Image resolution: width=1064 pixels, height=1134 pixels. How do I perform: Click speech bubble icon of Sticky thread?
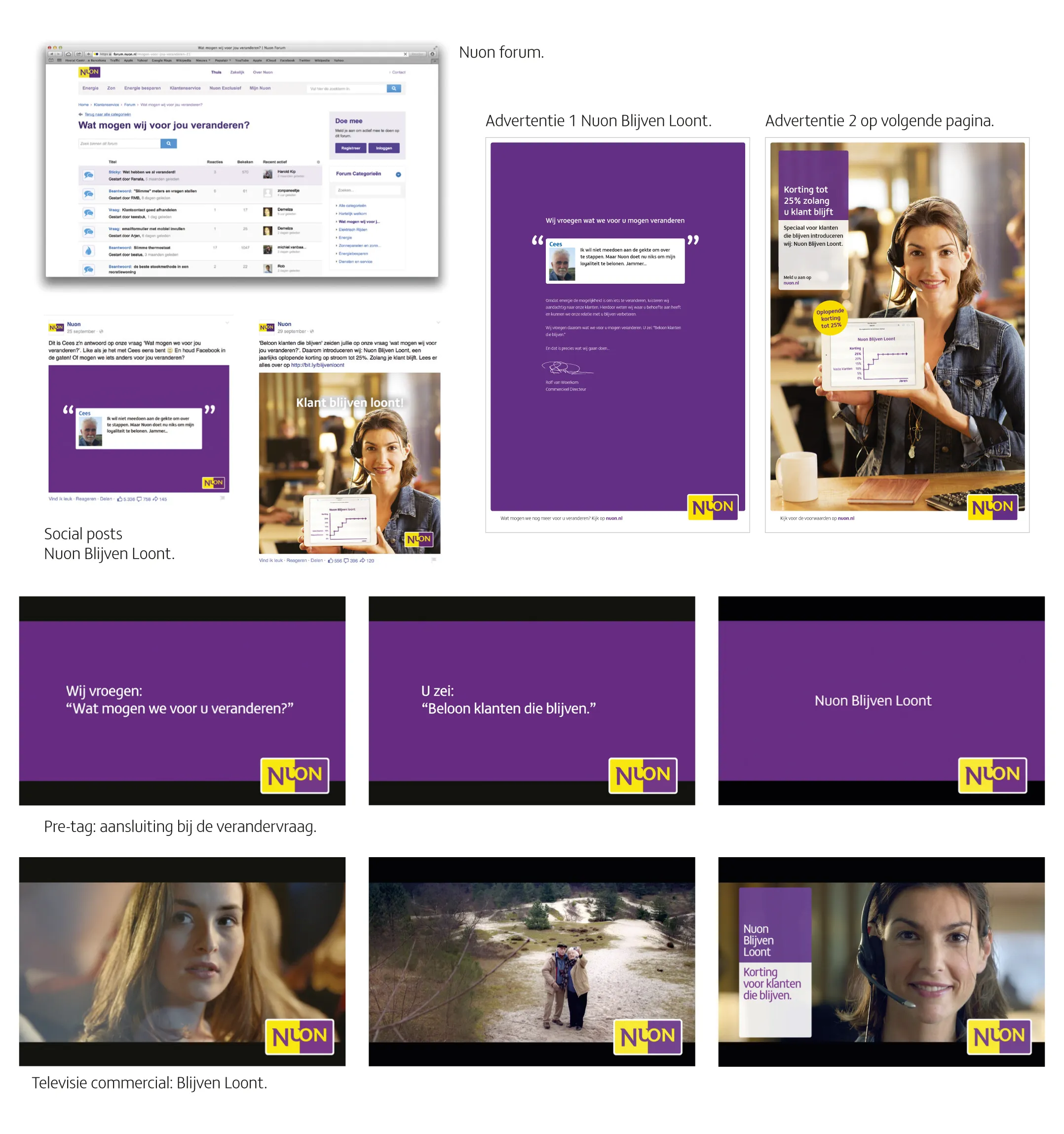tap(88, 175)
